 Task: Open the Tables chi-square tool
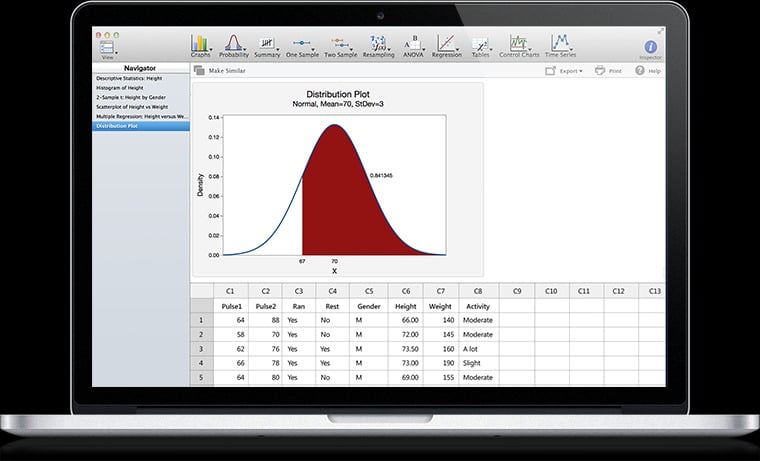pos(481,46)
